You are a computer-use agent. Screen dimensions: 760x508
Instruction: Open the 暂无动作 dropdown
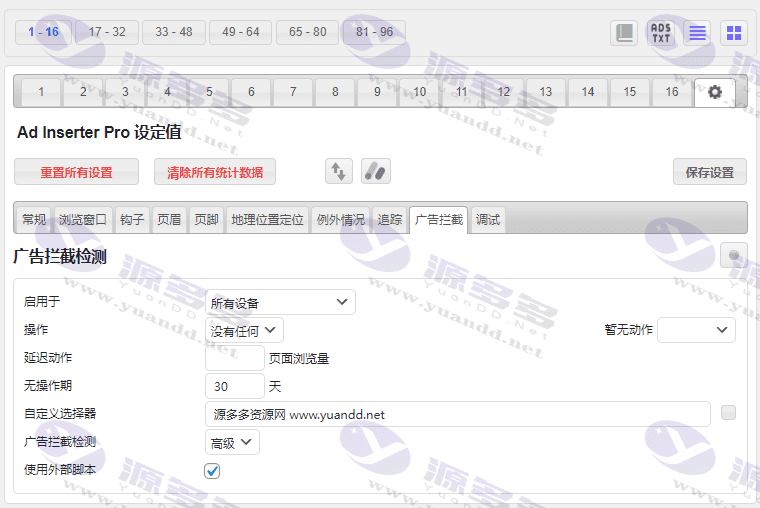[x=696, y=330]
